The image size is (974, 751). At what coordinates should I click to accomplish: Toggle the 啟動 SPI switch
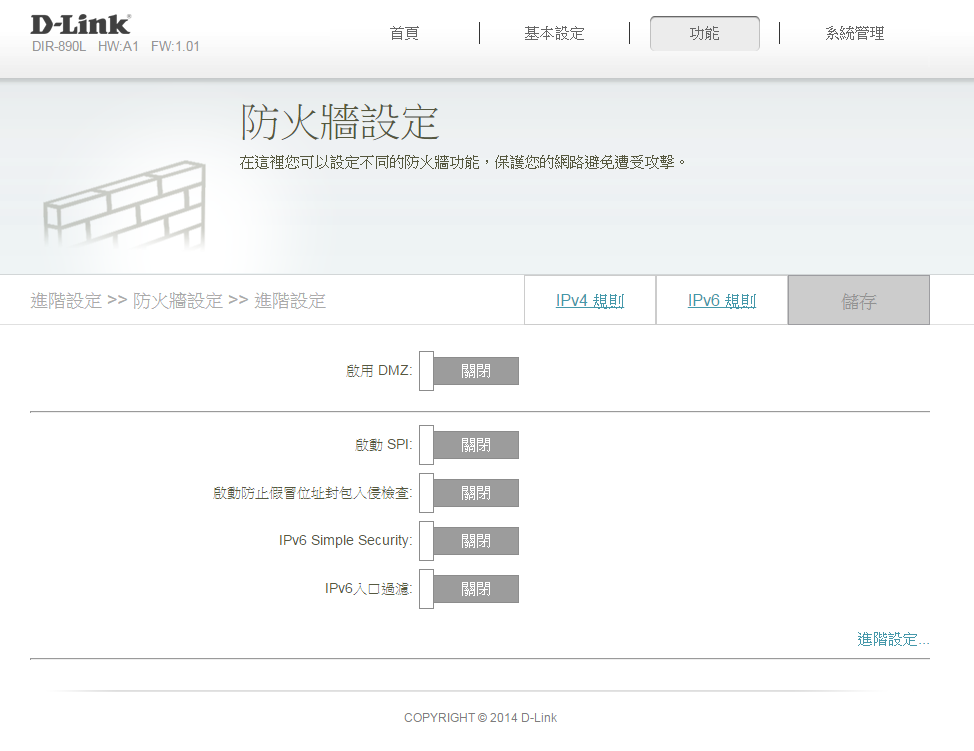(469, 445)
